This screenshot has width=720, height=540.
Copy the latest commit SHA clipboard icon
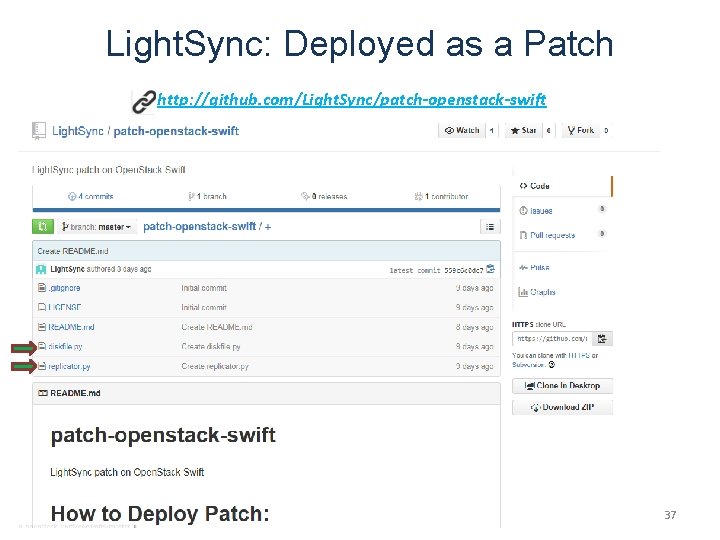(x=490, y=269)
